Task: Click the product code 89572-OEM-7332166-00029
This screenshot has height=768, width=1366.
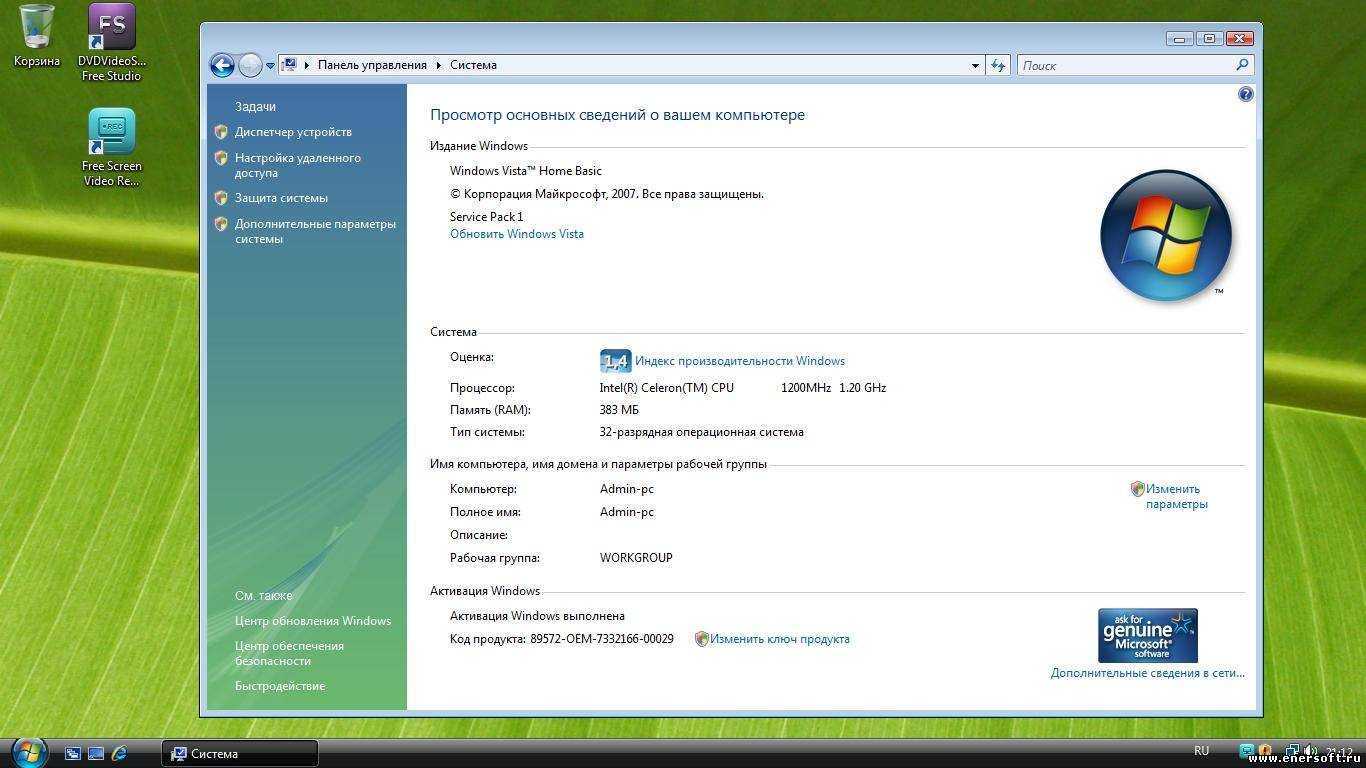Action: [602, 639]
